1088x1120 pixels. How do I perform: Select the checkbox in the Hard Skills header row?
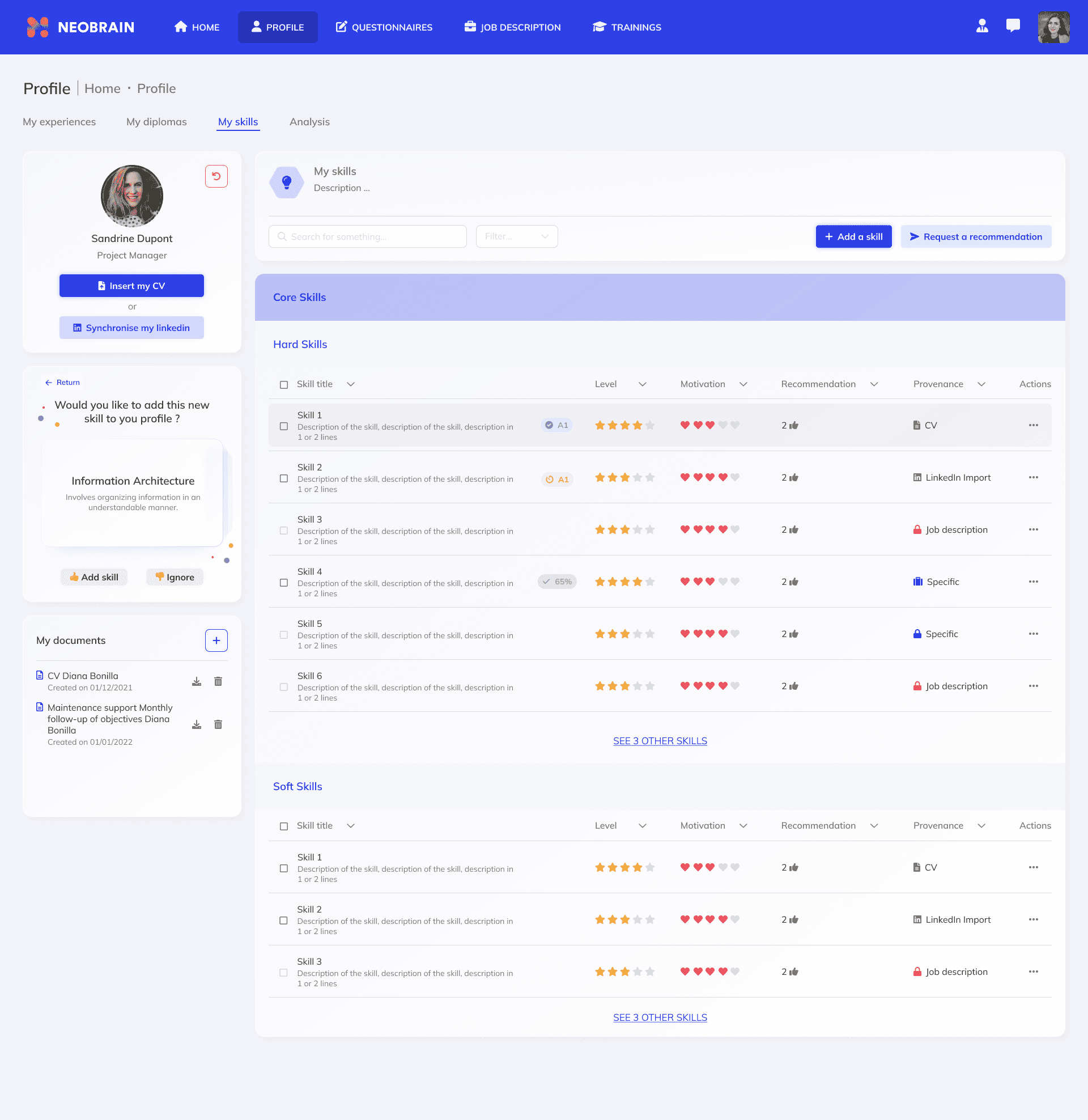283,384
